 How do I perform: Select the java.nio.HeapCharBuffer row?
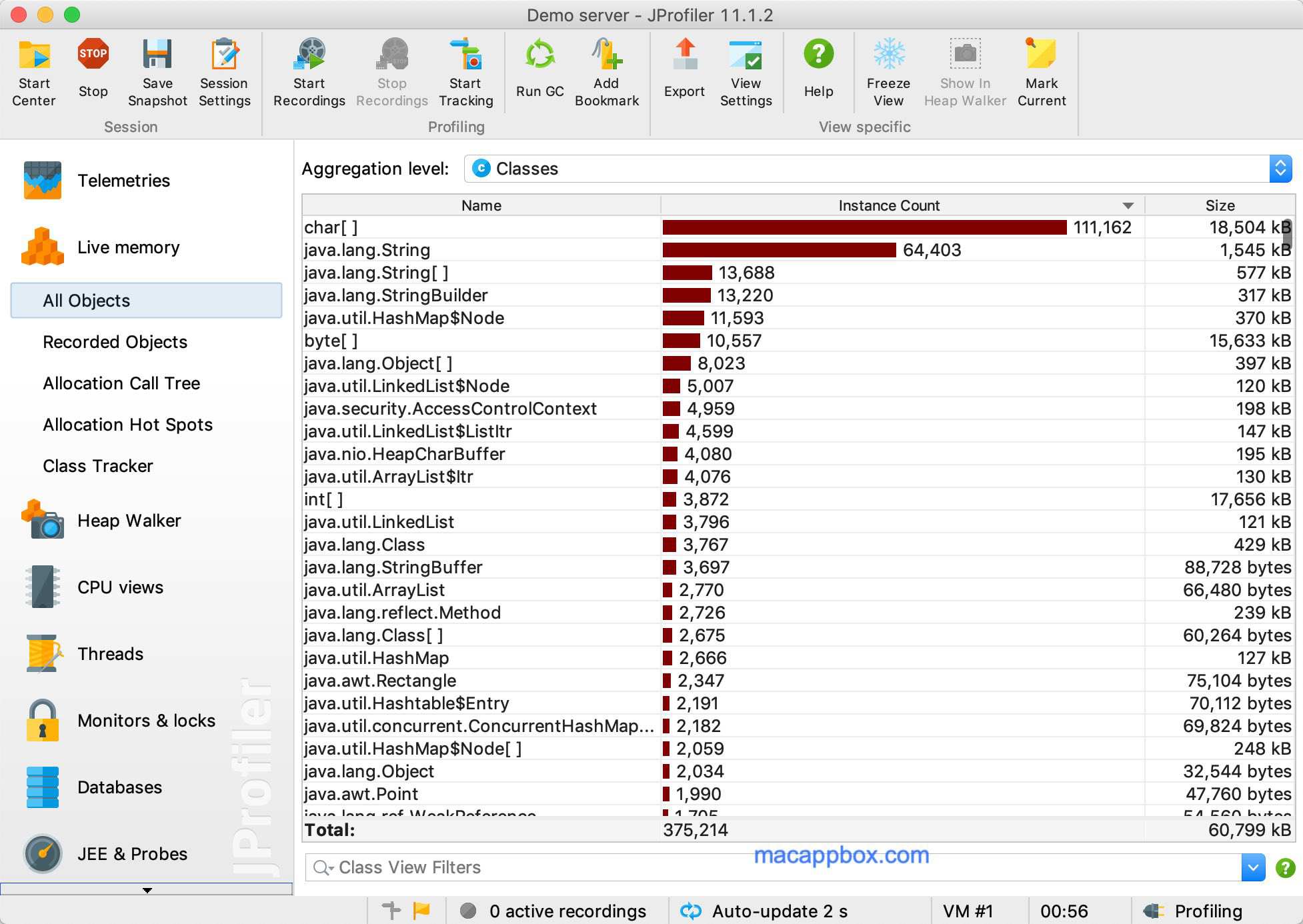click(798, 454)
